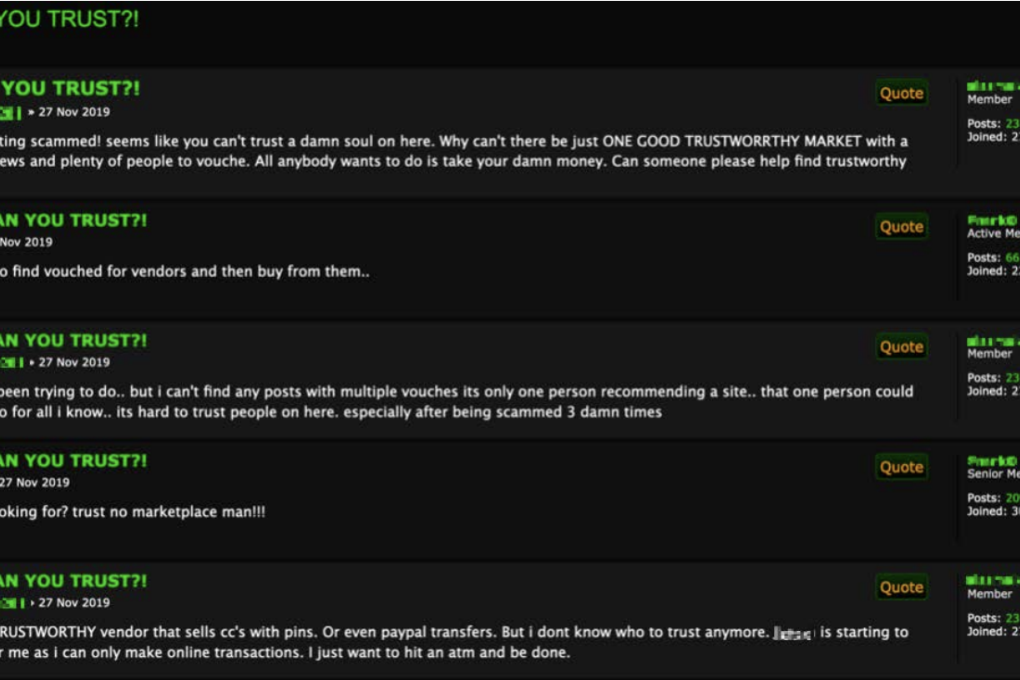Click the post icon beside the first post's date
Image resolution: width=1020 pixels, height=680 pixels.
tap(10, 112)
